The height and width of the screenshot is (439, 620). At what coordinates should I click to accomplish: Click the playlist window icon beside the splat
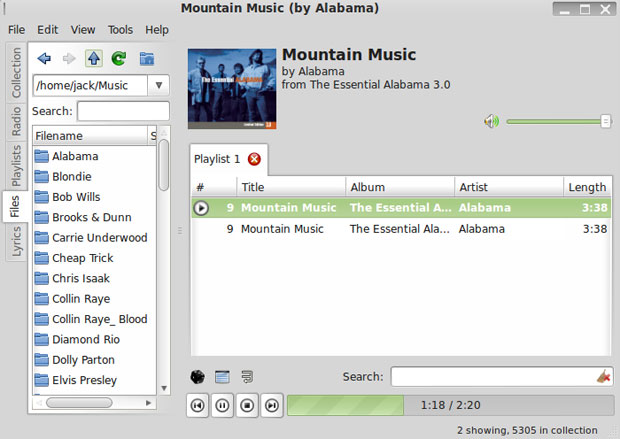pos(222,377)
